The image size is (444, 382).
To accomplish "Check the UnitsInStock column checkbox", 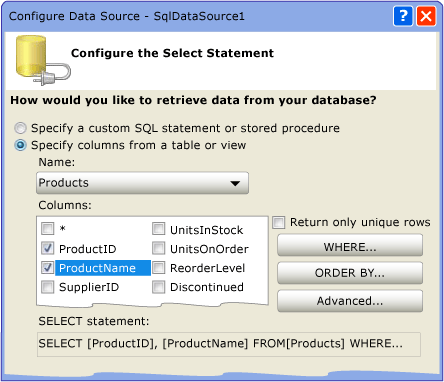I will [x=158, y=229].
